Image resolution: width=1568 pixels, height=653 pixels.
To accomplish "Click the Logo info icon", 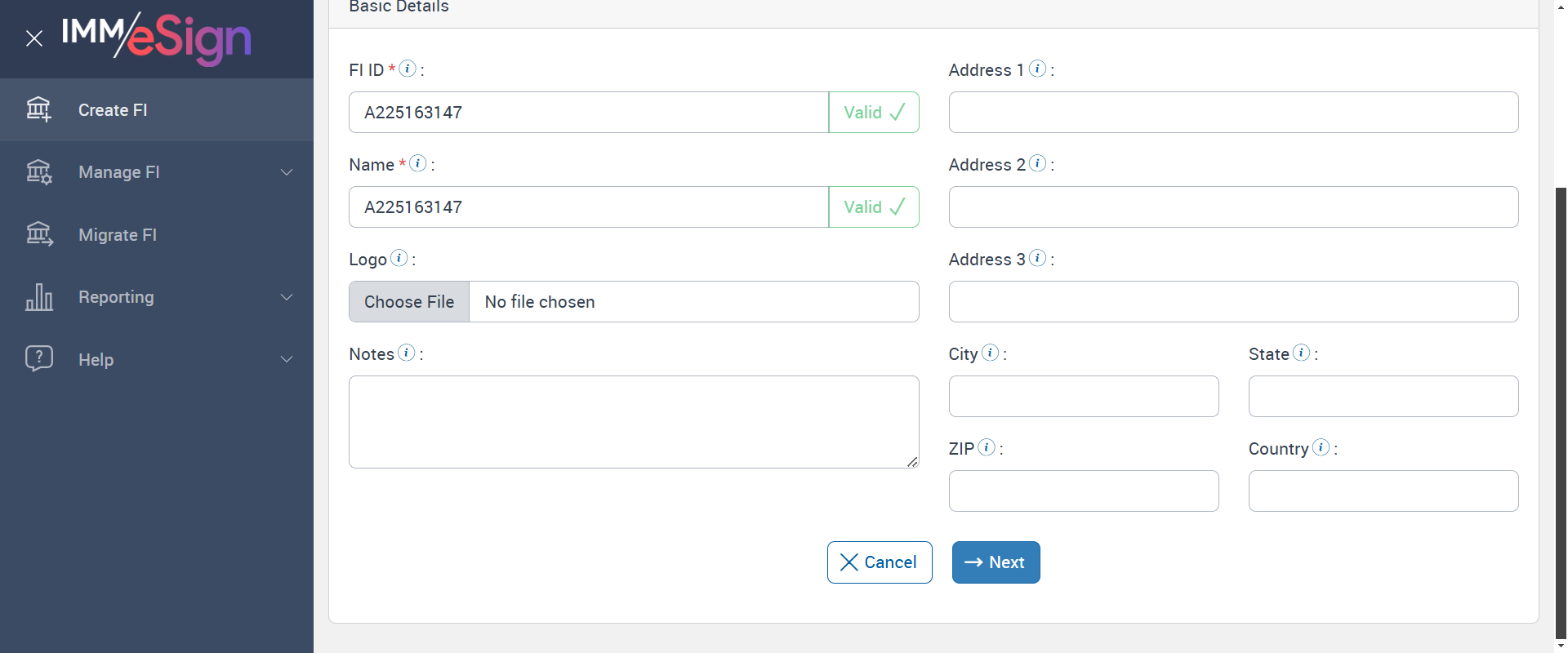I will pos(399,258).
